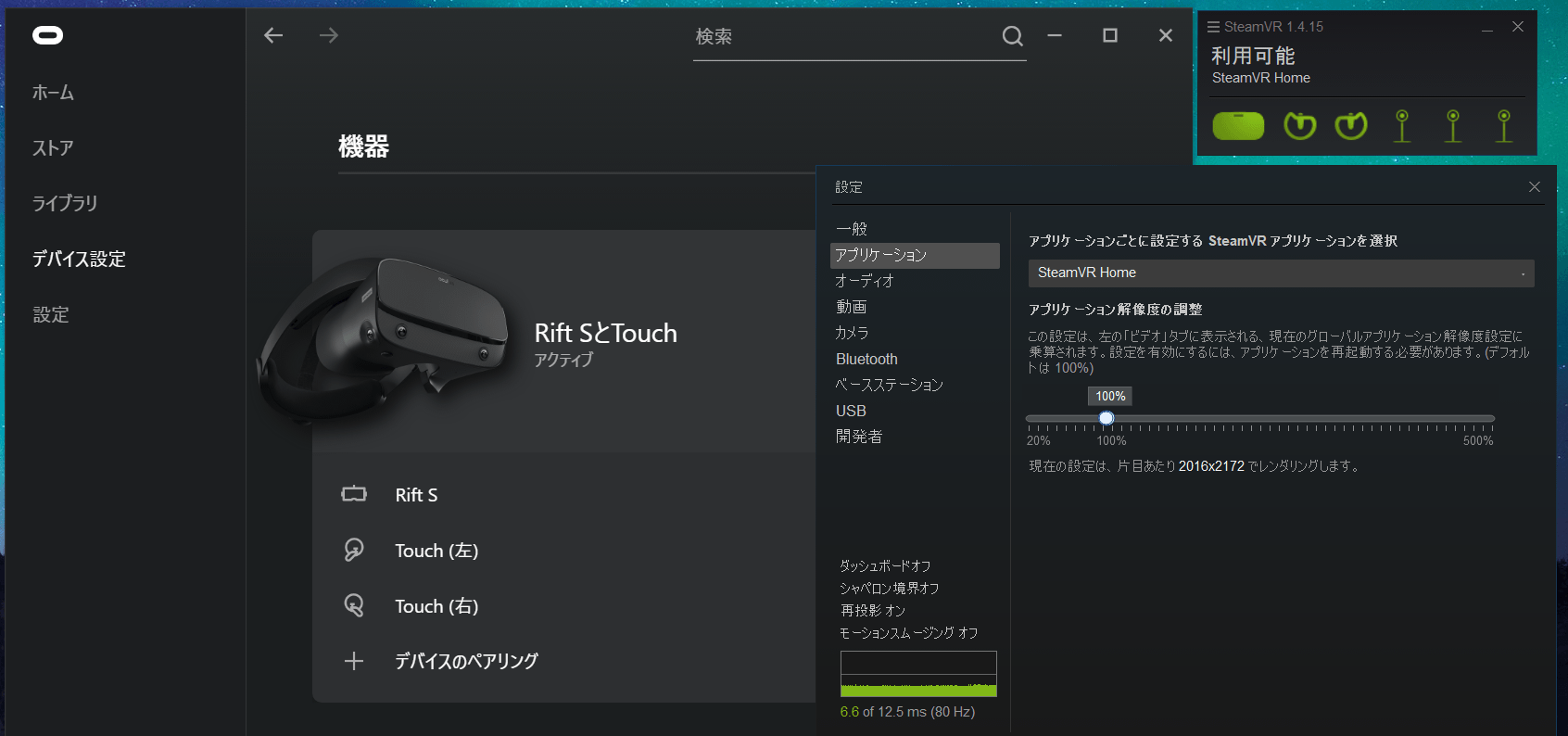Screen dimensions: 1568x736
Task: Click the third base station status icon
Action: 1504,126
